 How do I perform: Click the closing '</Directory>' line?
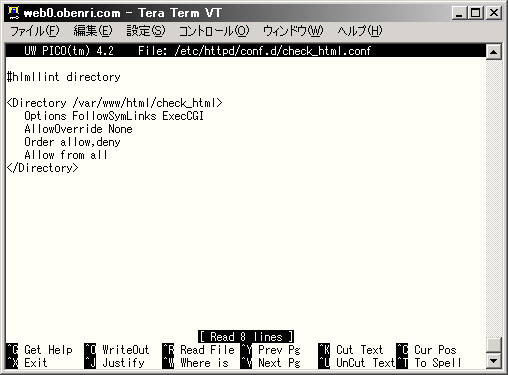43,168
